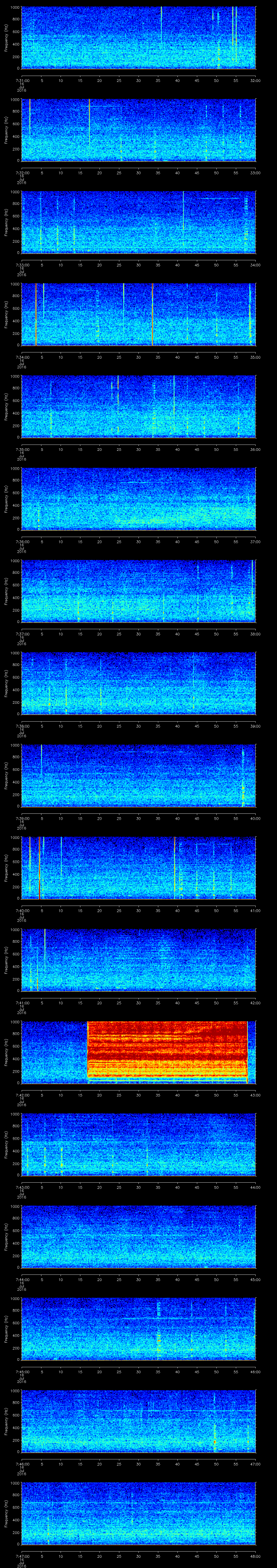Click the "7:36:00" start time label
Viewport: 277px width, 1568px height.
(x=22, y=542)
